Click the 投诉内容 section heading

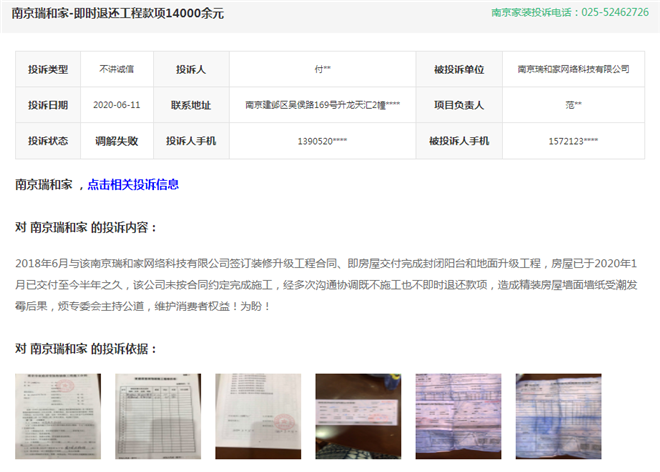(86, 228)
